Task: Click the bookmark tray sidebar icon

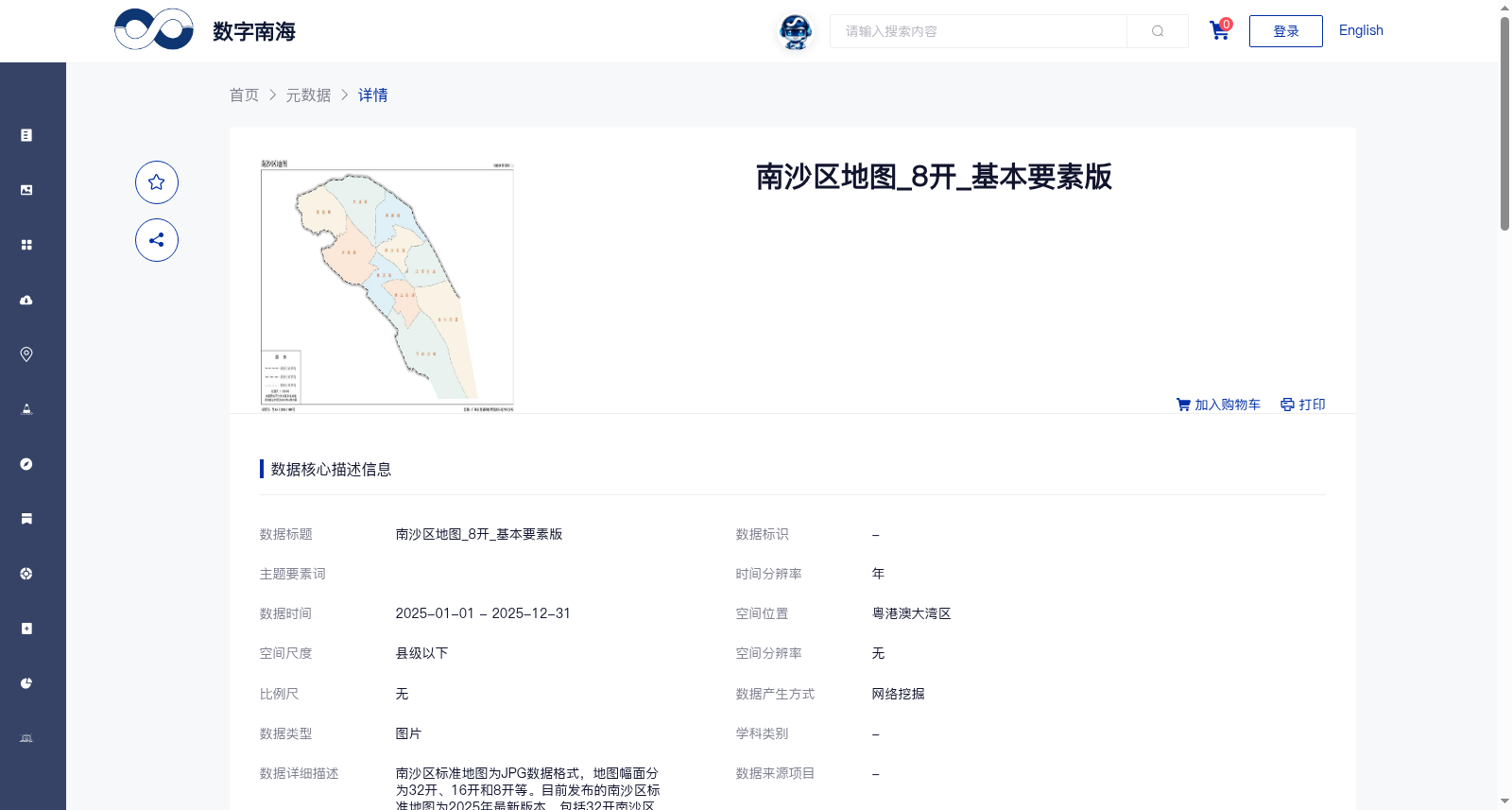Action: (x=26, y=519)
